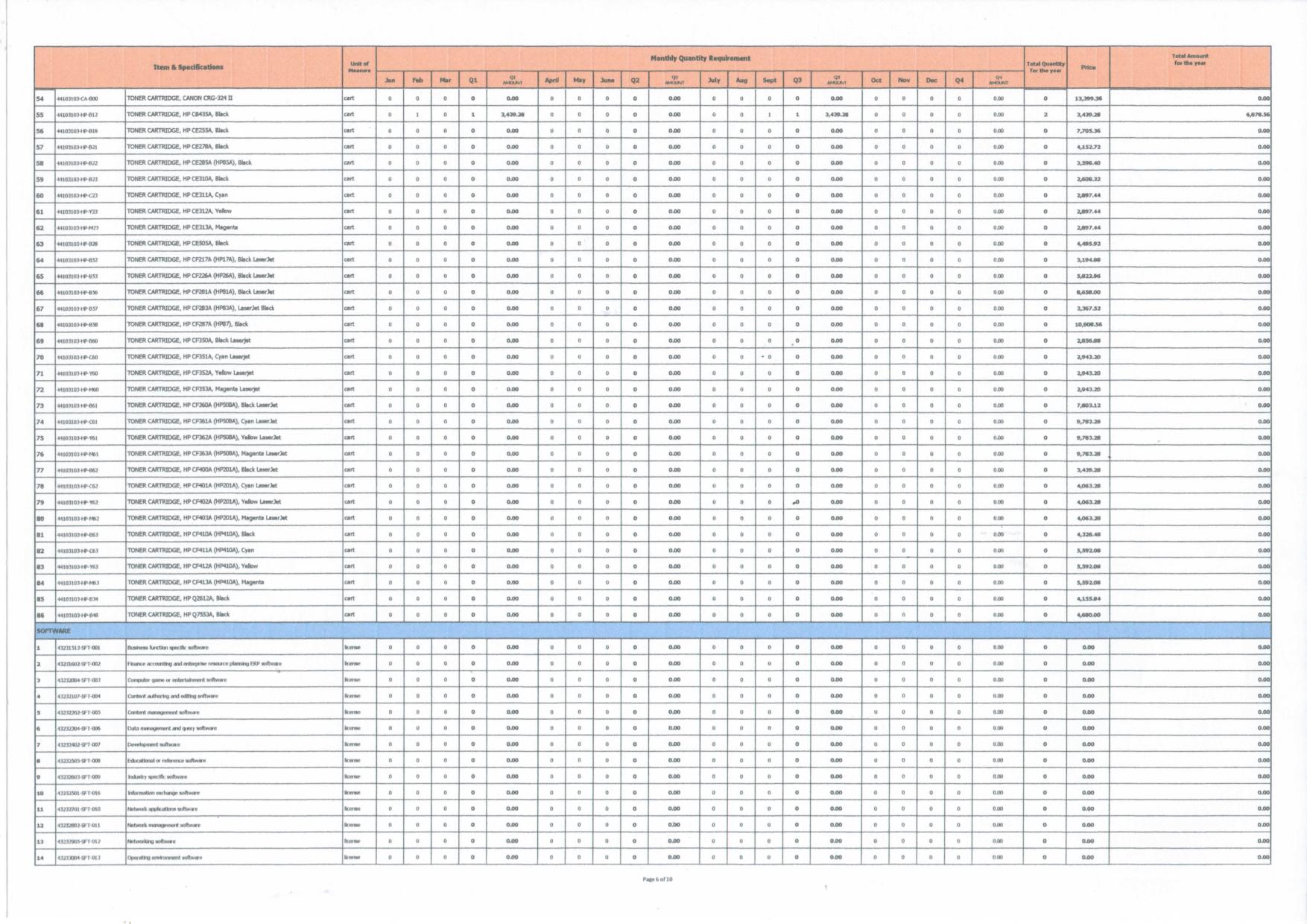
Task: Click the "May" column header
Action: click(579, 80)
